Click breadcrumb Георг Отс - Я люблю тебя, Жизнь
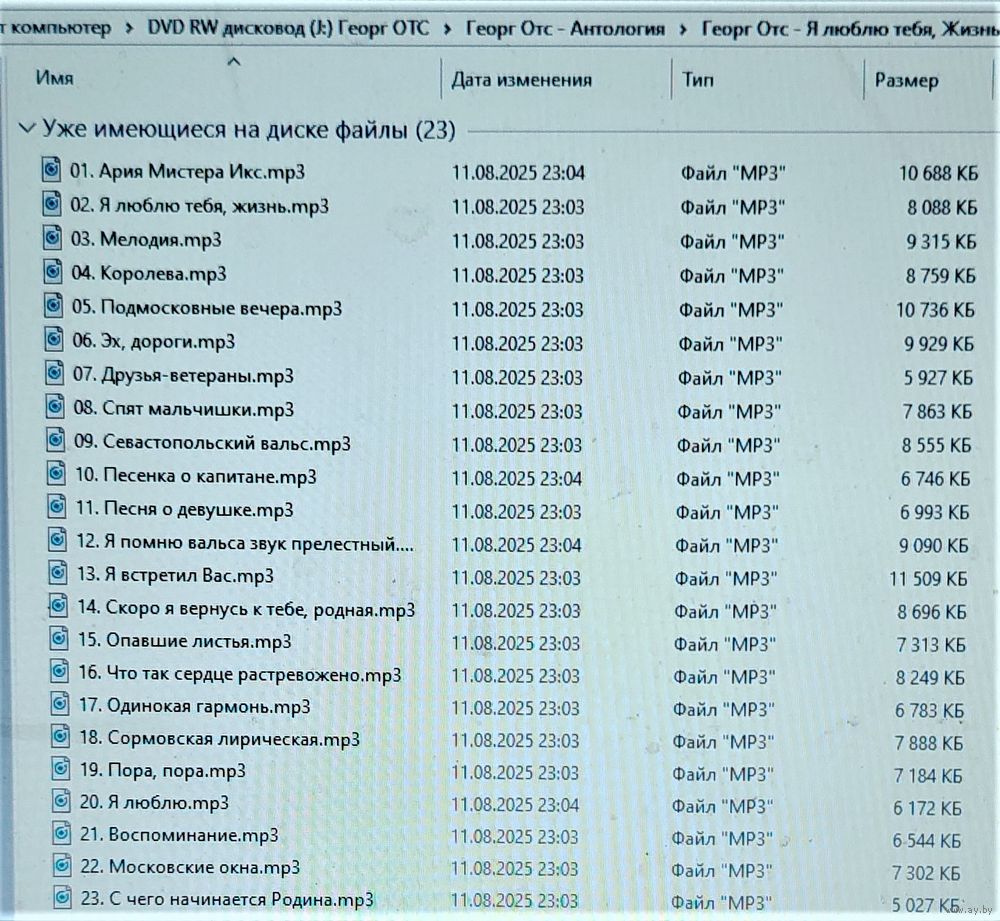Viewport: 1000px width, 921px height. coord(850,29)
